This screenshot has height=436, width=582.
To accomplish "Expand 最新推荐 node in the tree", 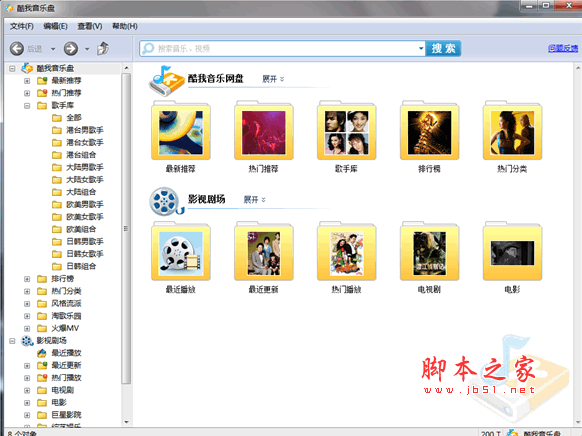I will click(x=27, y=81).
